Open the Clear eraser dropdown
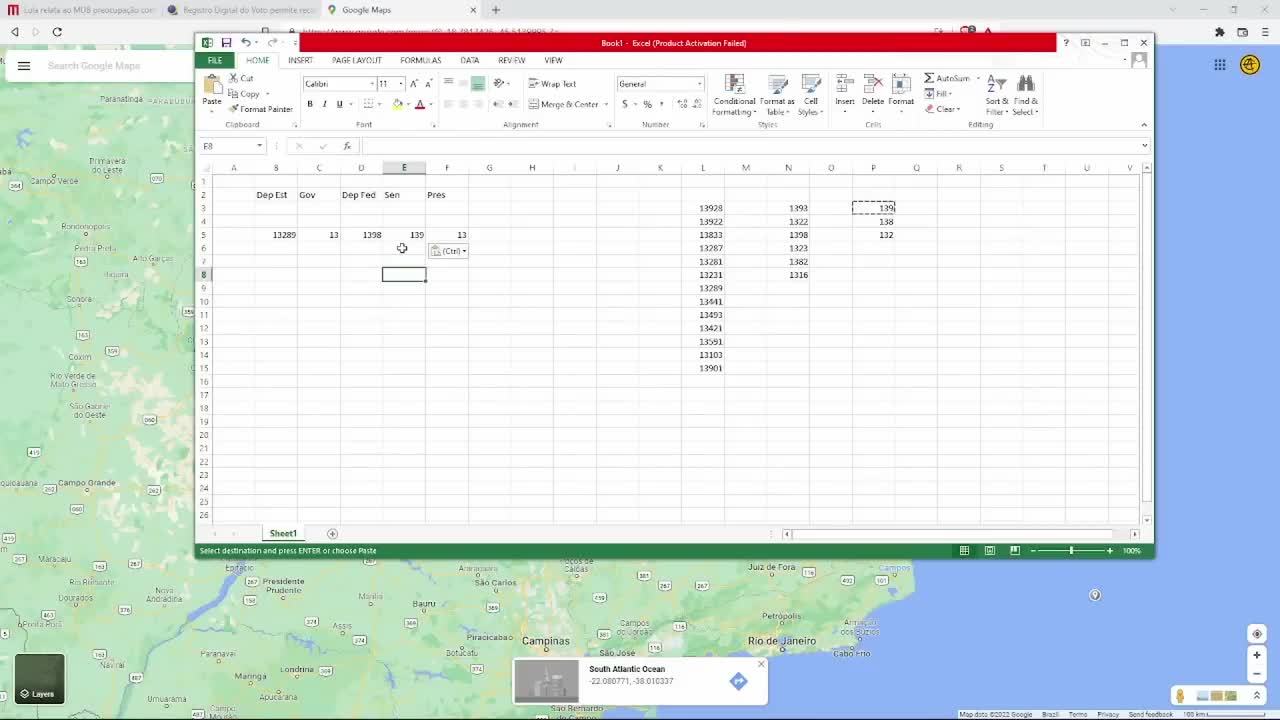The width and height of the screenshot is (1280, 720). [942, 109]
